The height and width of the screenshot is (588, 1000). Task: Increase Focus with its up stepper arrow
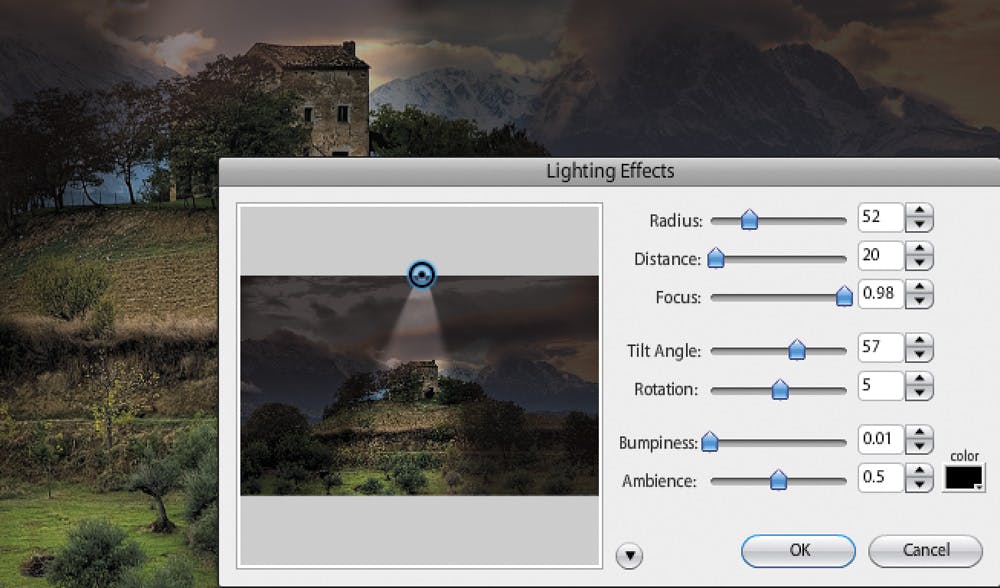(919, 287)
